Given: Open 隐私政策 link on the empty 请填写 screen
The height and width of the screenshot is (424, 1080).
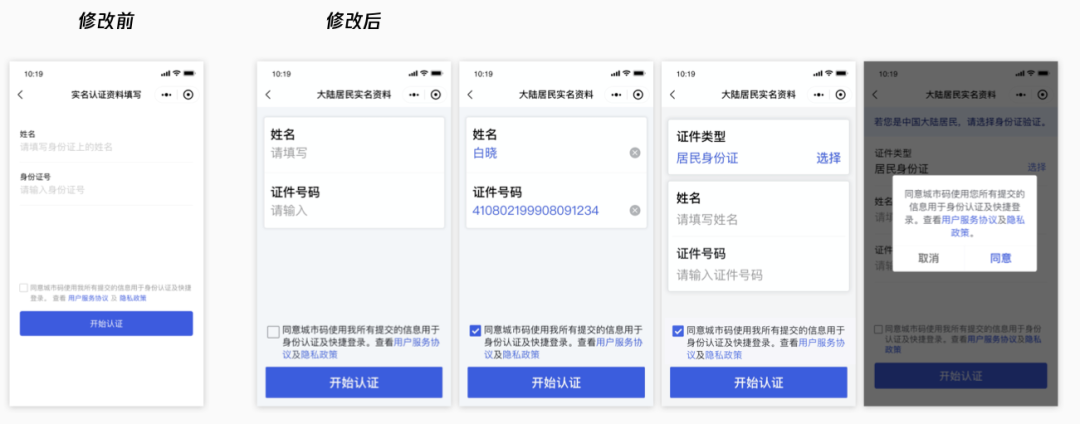Looking at the screenshot, I should [319, 355].
